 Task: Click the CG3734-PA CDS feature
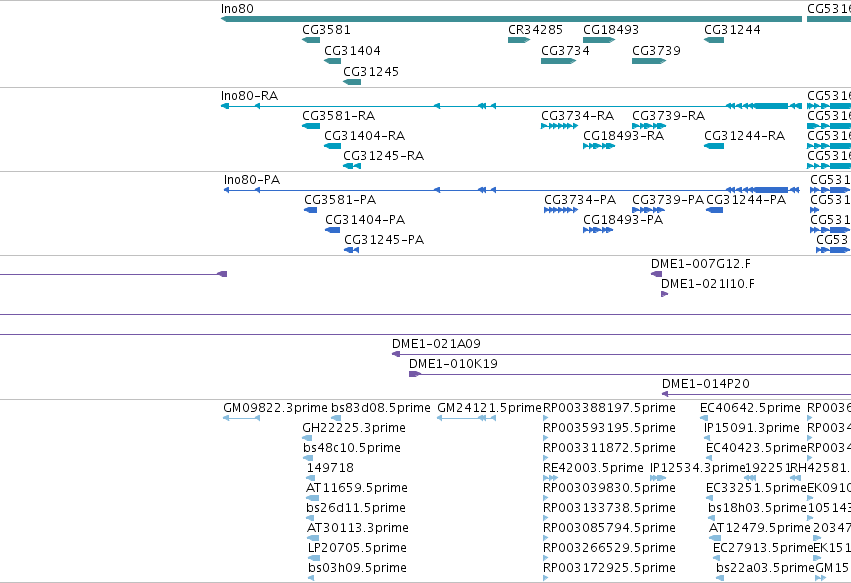click(x=561, y=210)
